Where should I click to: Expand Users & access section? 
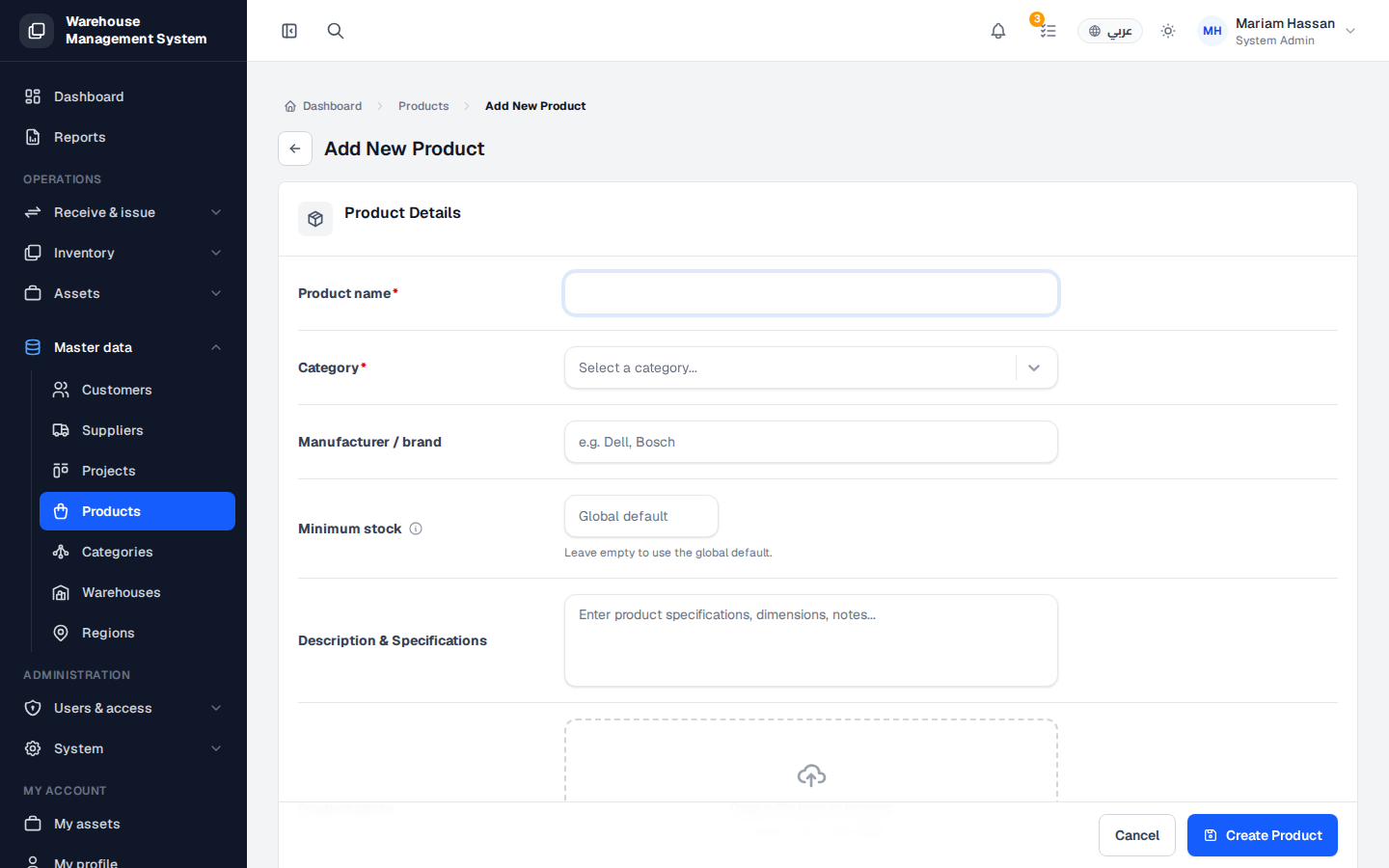point(123,708)
